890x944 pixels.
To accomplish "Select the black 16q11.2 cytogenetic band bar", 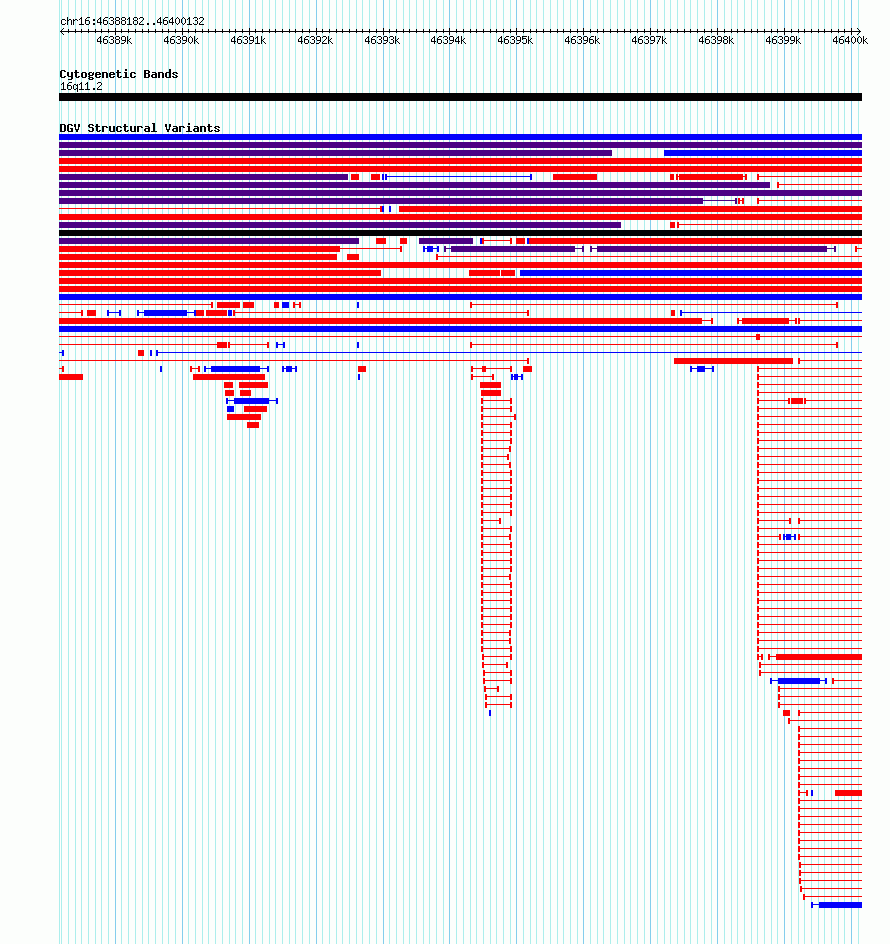I will pyautogui.click(x=460, y=97).
